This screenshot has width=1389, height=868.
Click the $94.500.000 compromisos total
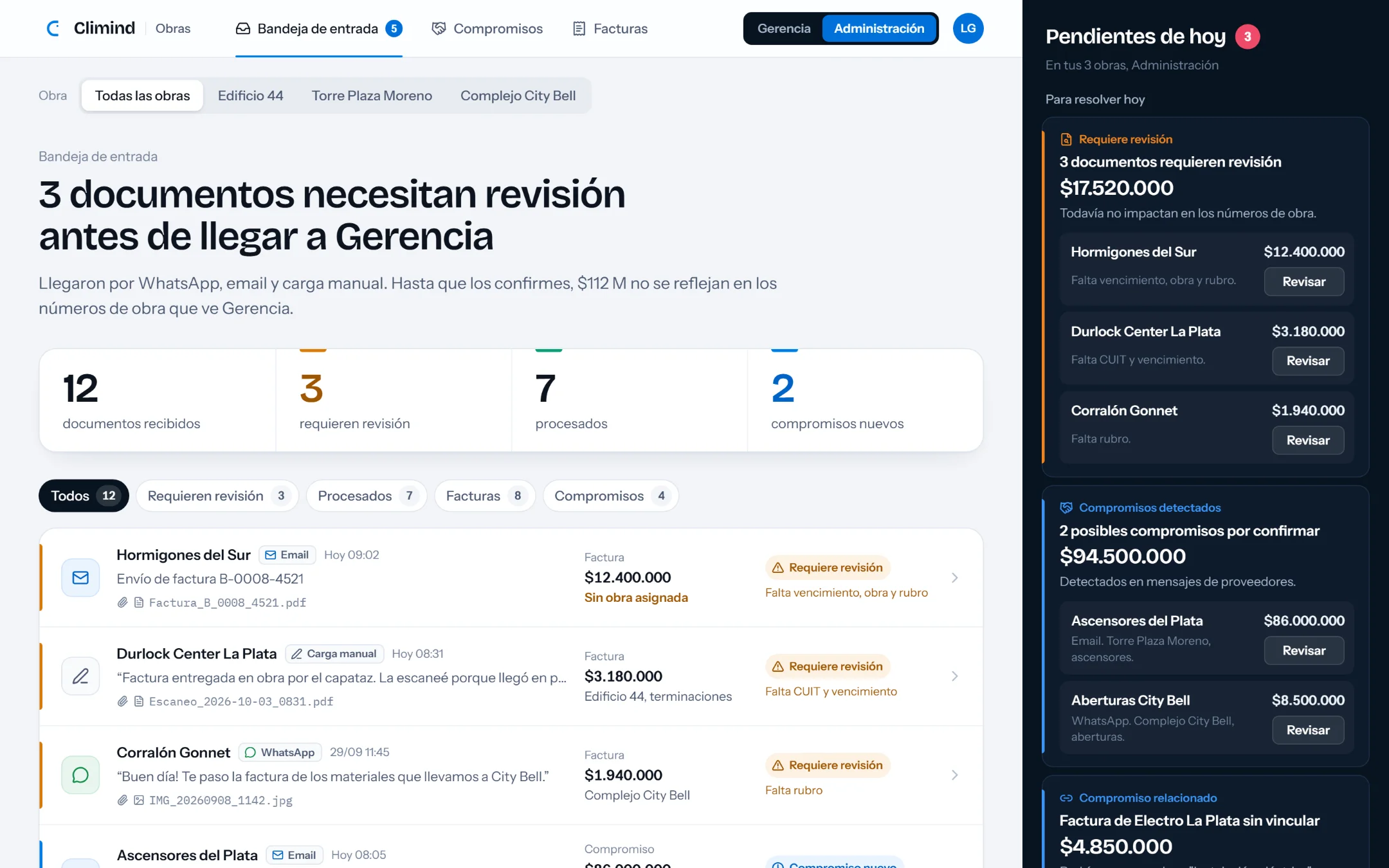coord(1122,556)
